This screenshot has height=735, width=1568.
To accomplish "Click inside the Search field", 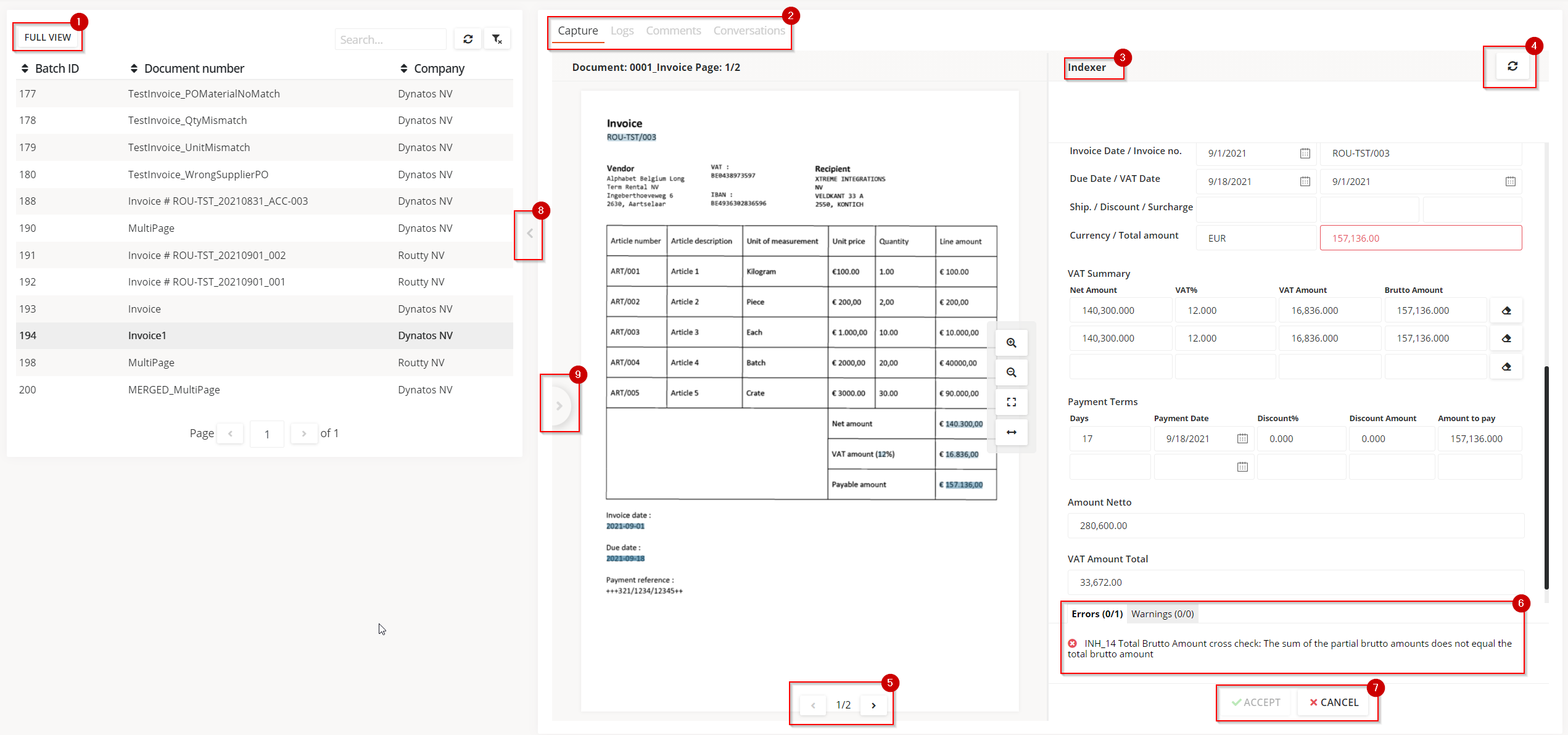I will [x=390, y=39].
